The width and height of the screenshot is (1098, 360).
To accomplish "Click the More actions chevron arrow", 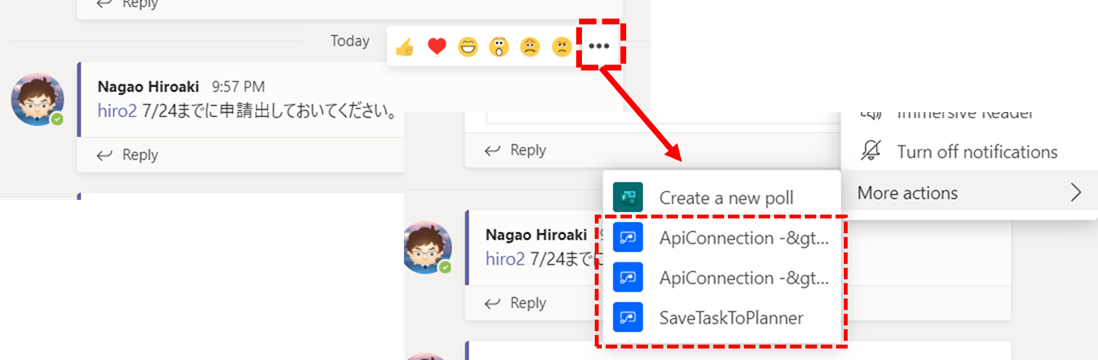I will click(x=1076, y=193).
